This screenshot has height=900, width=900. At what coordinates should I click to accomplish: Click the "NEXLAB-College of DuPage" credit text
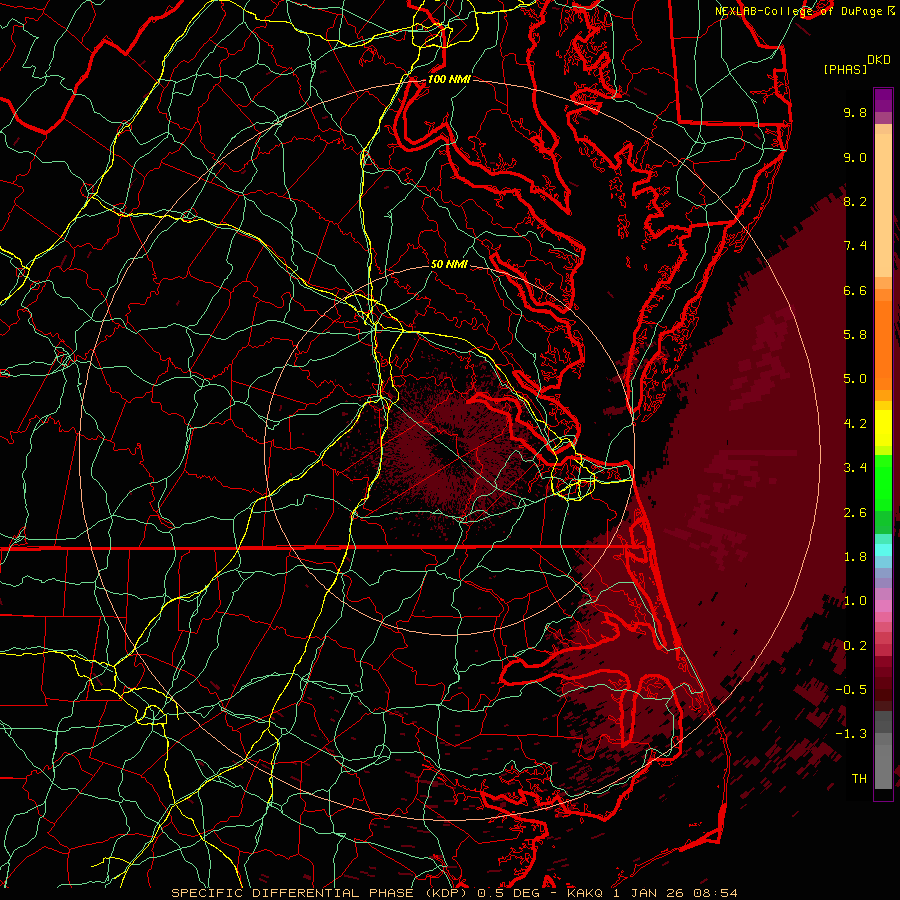pos(801,11)
